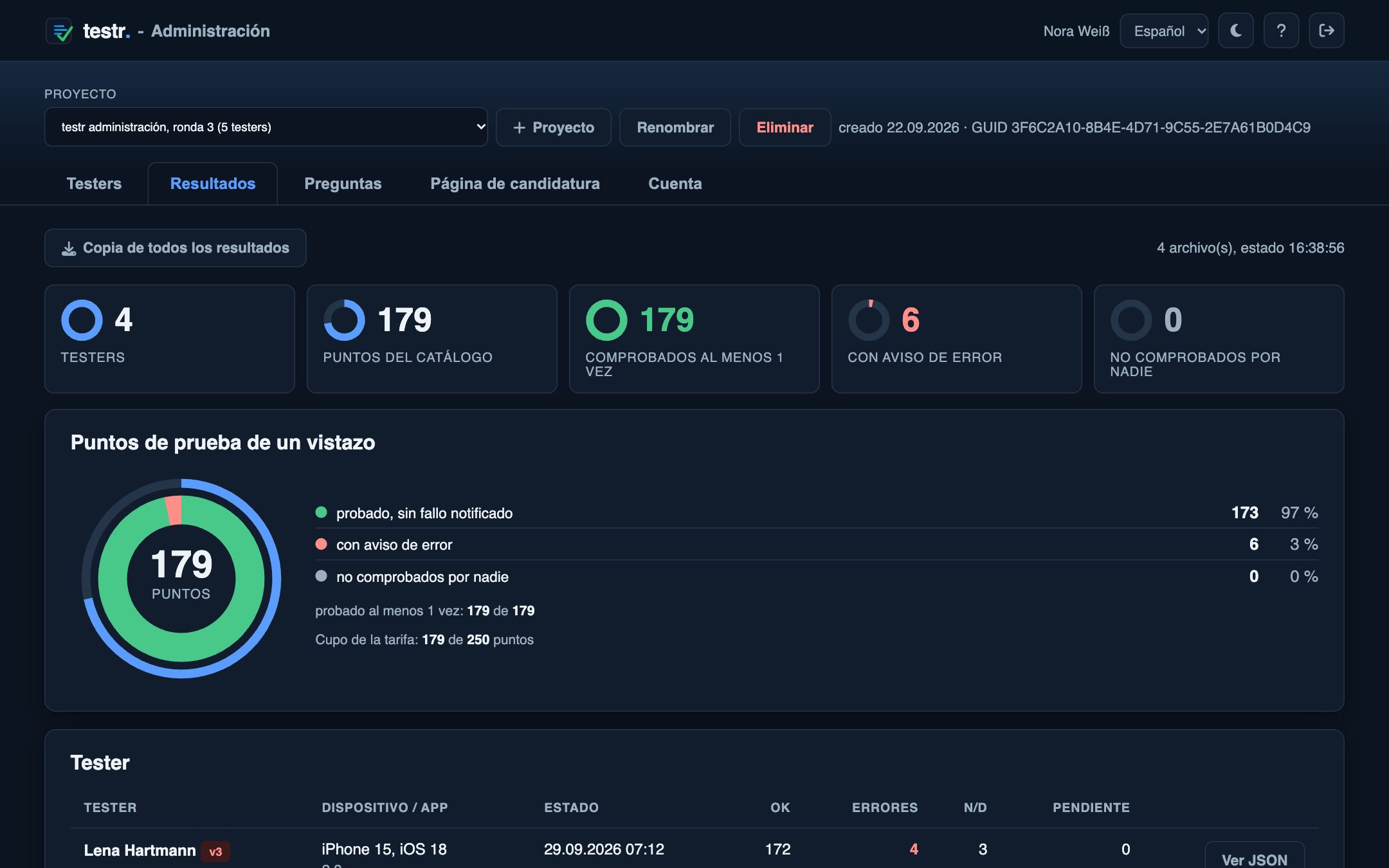Click green dot for probado, sin fallo notificado
The width and height of the screenshot is (1389, 868).
click(x=321, y=512)
